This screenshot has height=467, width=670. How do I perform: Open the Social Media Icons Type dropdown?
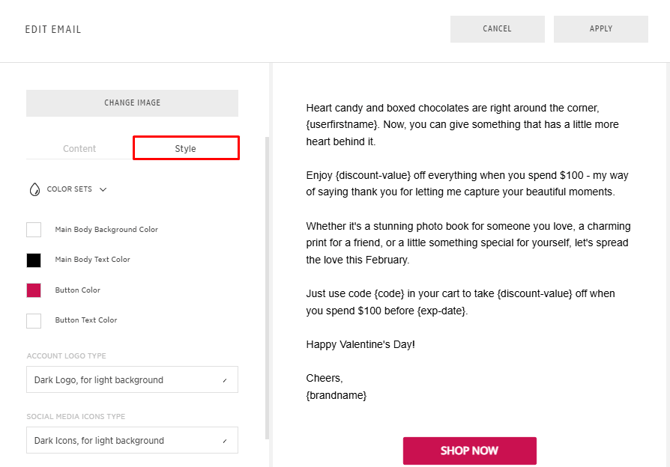[132, 440]
